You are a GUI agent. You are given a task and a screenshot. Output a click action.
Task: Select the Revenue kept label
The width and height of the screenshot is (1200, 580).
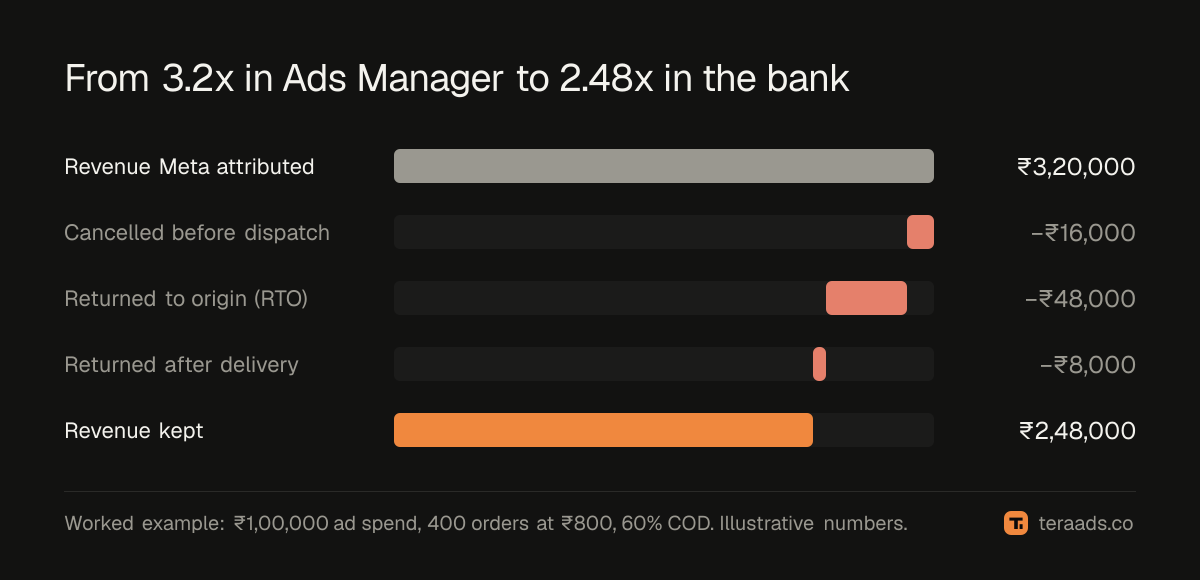134,431
